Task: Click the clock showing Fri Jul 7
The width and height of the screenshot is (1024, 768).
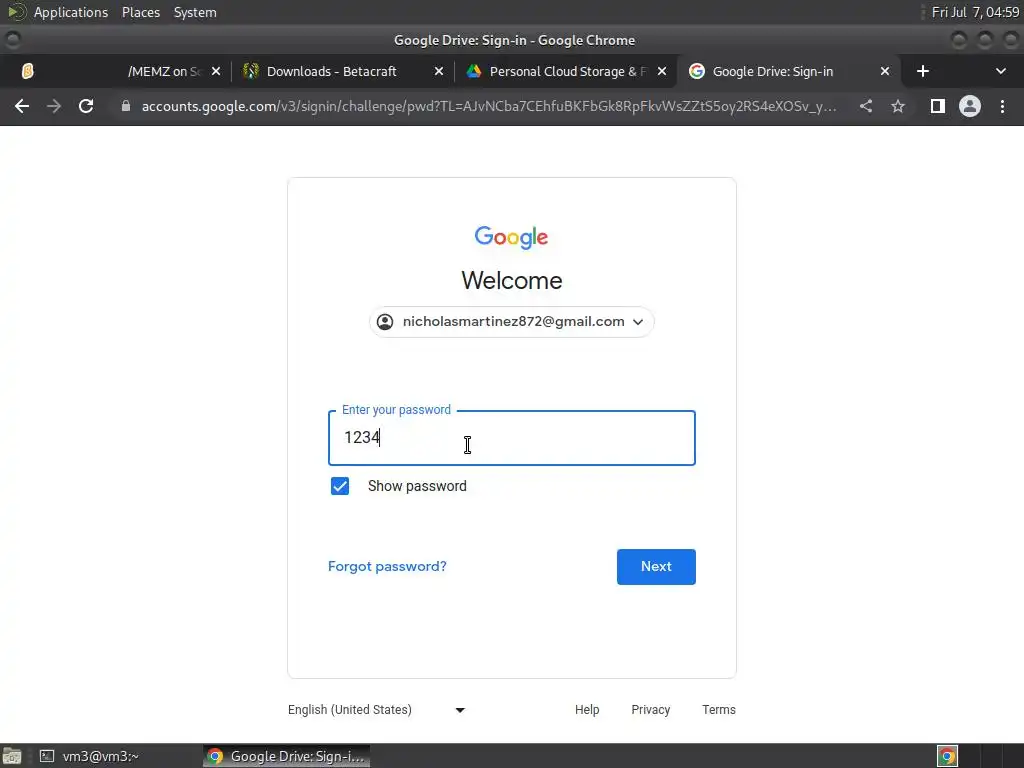Action: click(x=975, y=12)
